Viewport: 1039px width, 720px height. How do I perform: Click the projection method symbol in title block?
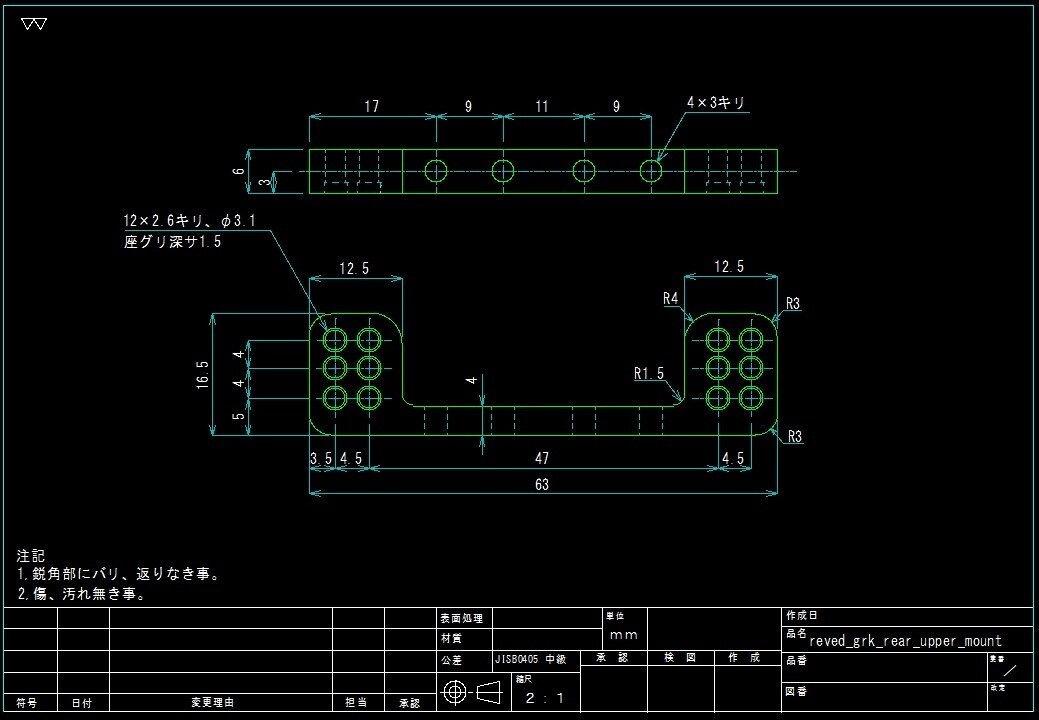(471, 693)
